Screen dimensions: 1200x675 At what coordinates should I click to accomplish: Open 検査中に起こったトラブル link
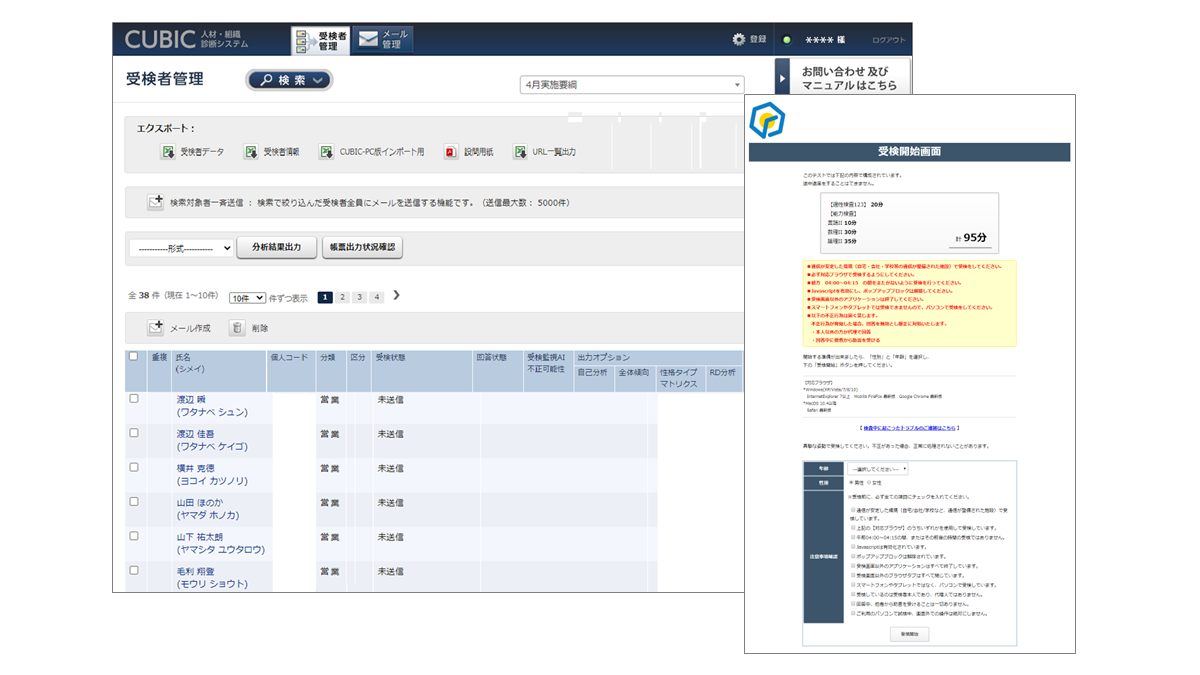pyautogui.click(x=909, y=427)
